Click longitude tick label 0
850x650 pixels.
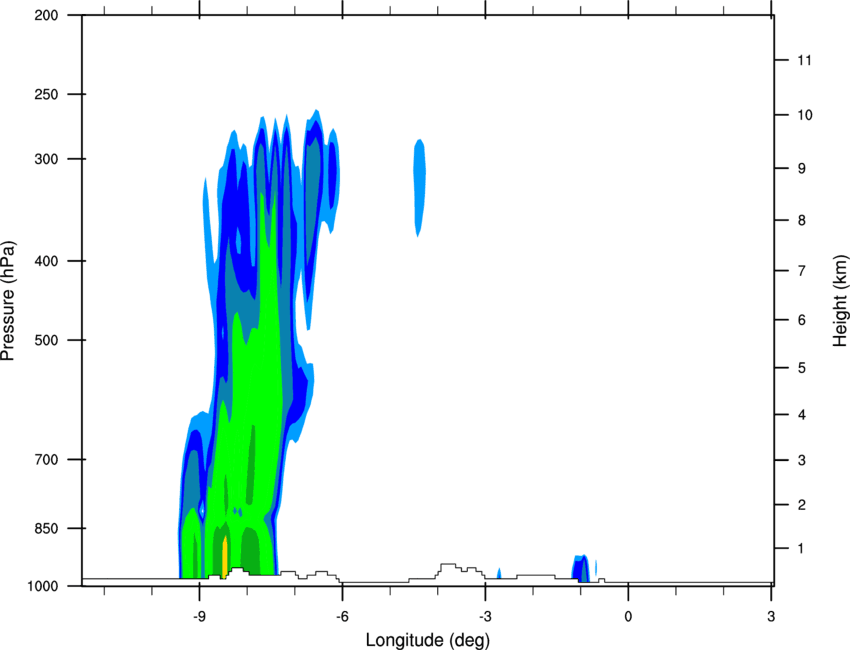coord(628,617)
